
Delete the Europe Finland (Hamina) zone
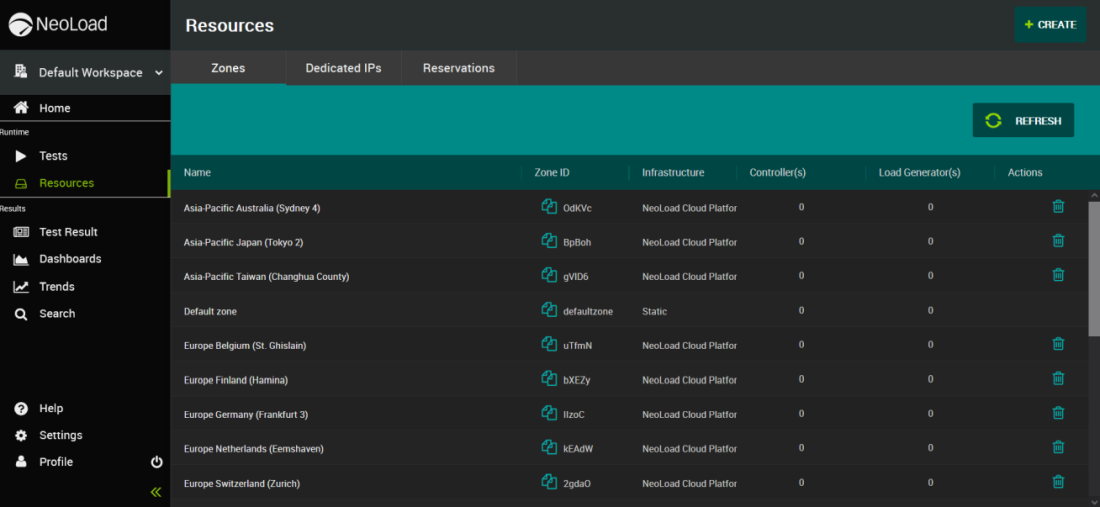point(1058,379)
